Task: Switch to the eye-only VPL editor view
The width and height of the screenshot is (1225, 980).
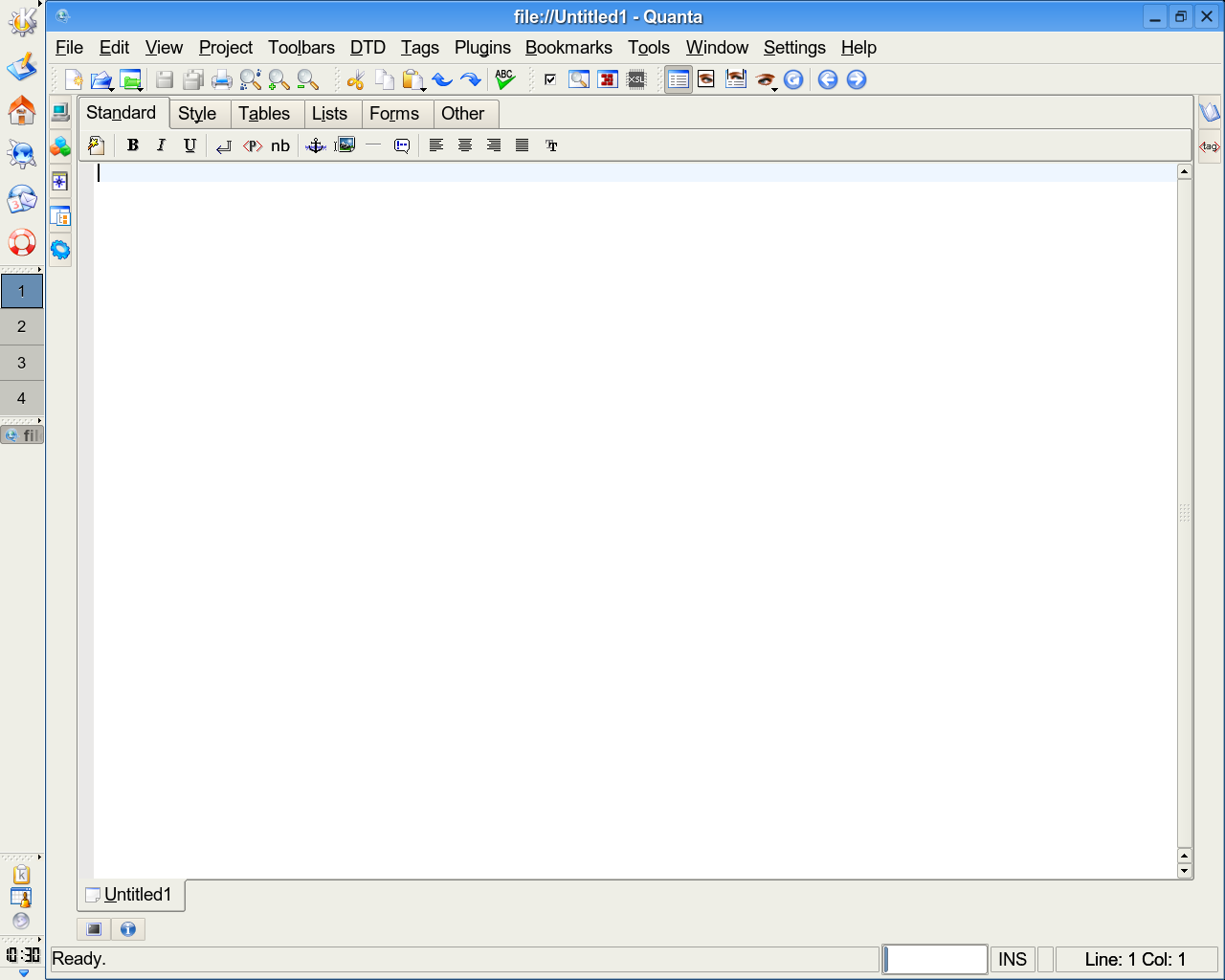Action: [x=706, y=79]
